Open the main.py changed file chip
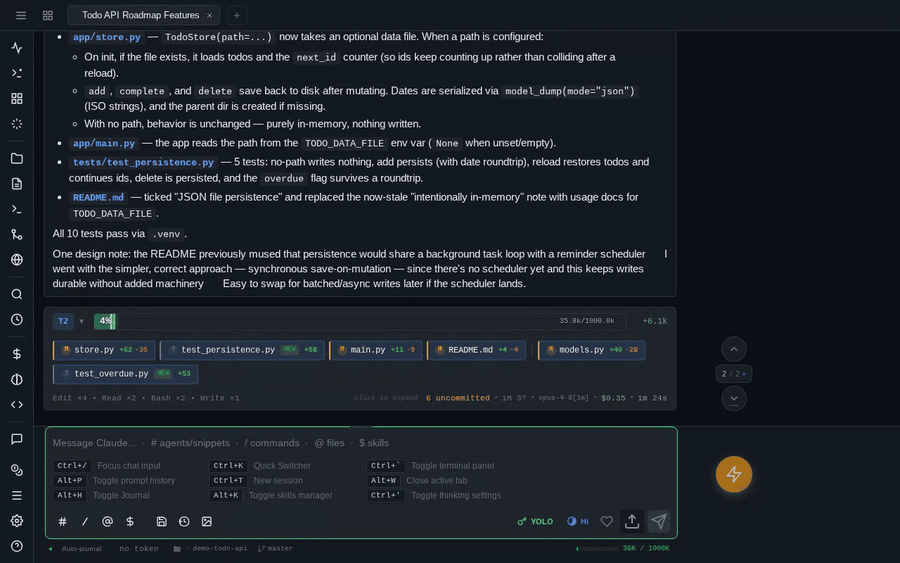Screen dimensions: 900x563 click(x=376, y=350)
